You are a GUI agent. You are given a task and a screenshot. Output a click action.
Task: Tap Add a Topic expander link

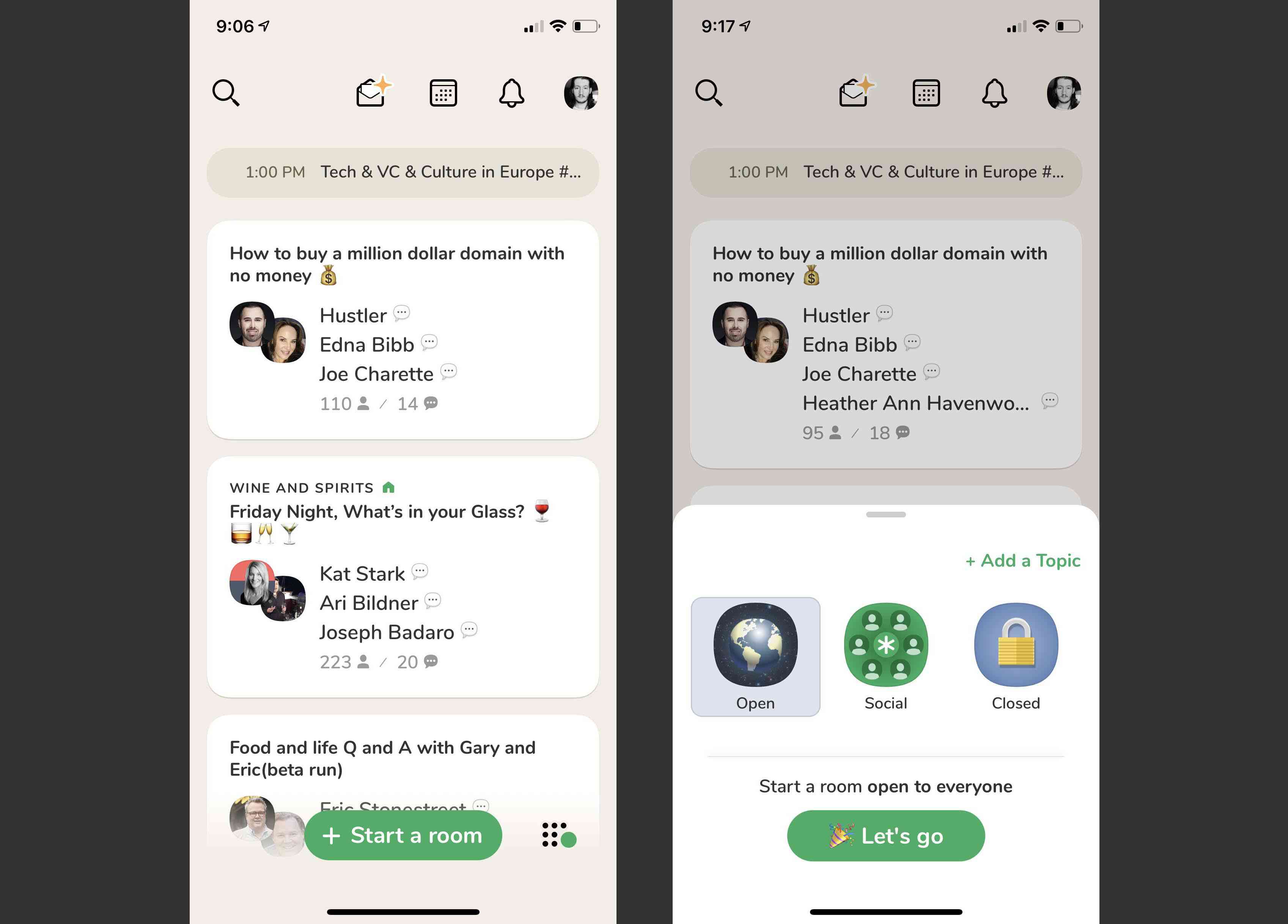(1020, 560)
